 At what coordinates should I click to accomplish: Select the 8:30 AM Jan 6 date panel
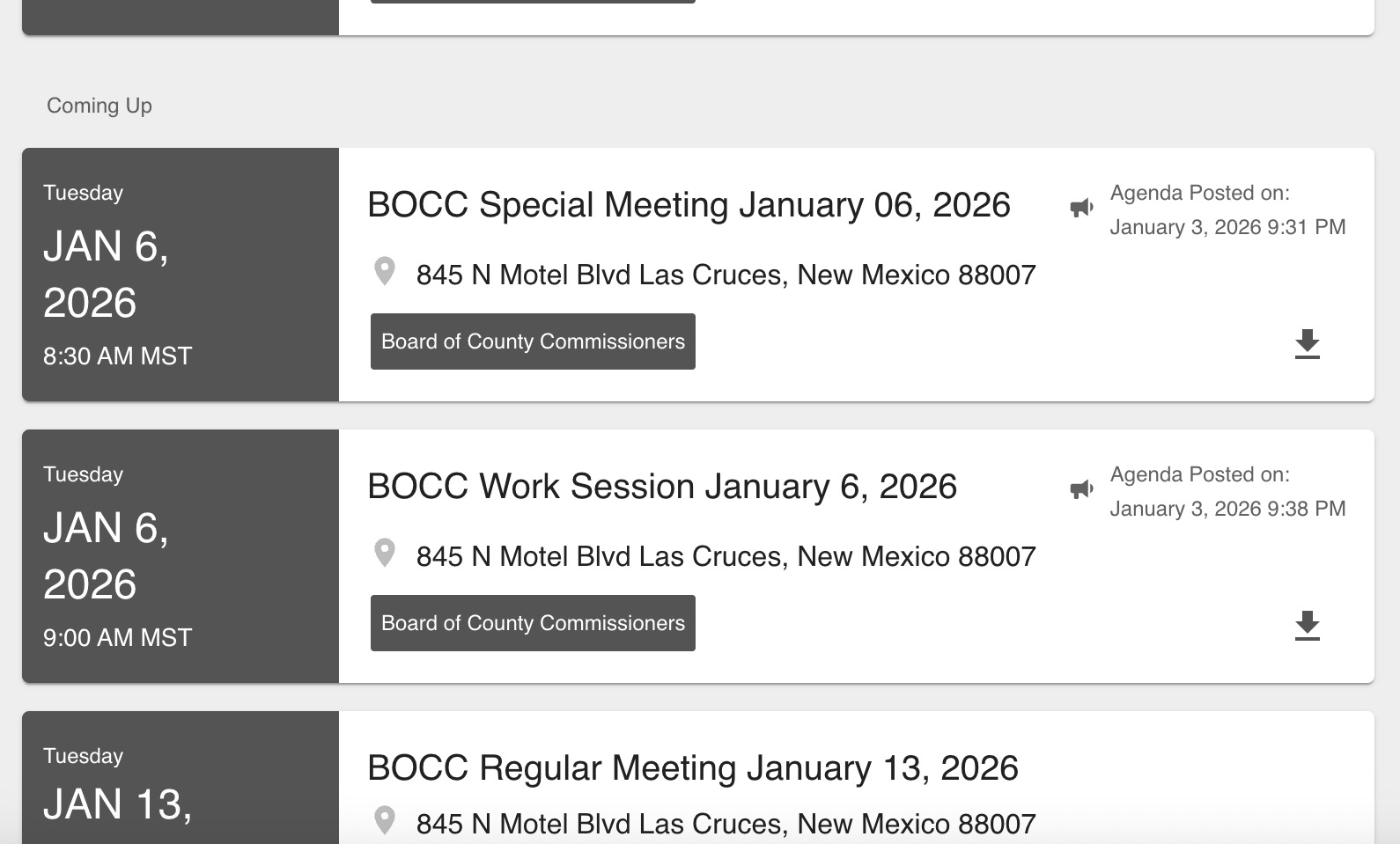[x=180, y=275]
